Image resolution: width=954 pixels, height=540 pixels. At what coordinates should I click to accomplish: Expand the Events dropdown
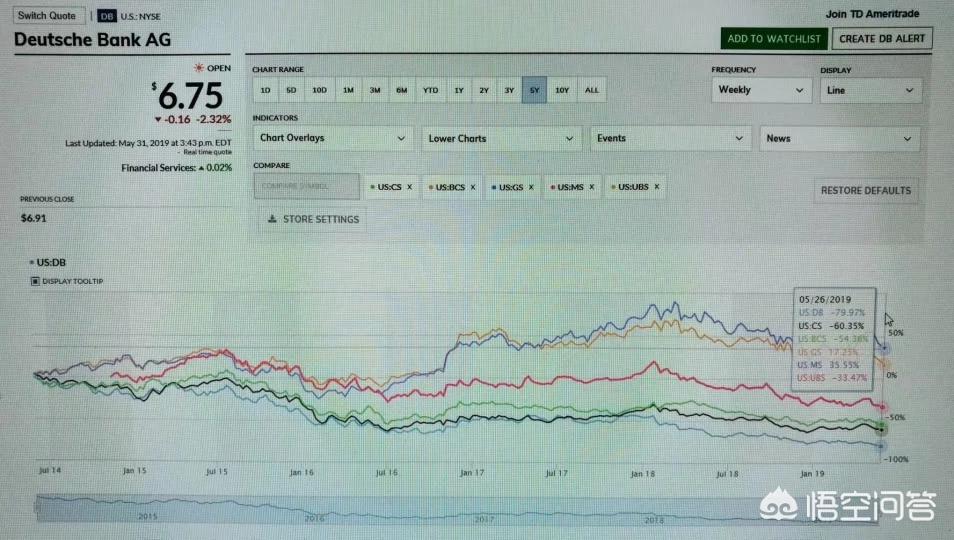click(x=670, y=139)
